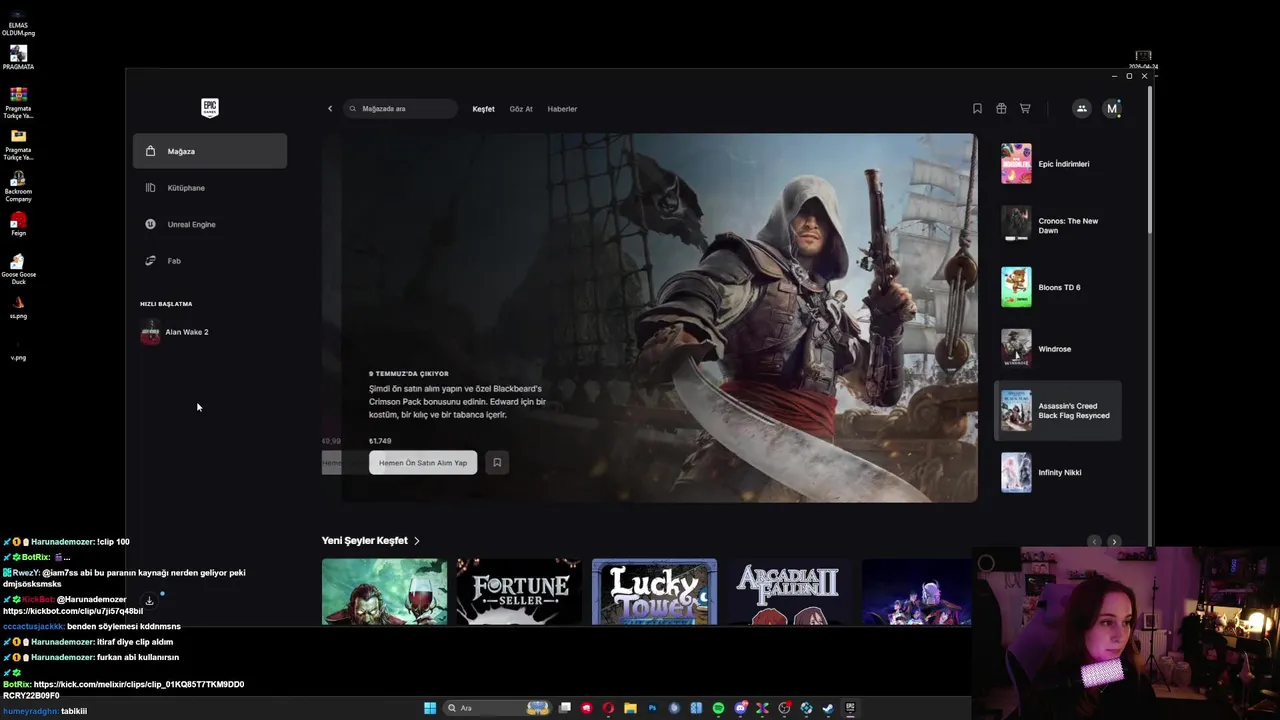Open the kickbot.com clip link in chat
Screen dimensions: 1280x720
73,611
